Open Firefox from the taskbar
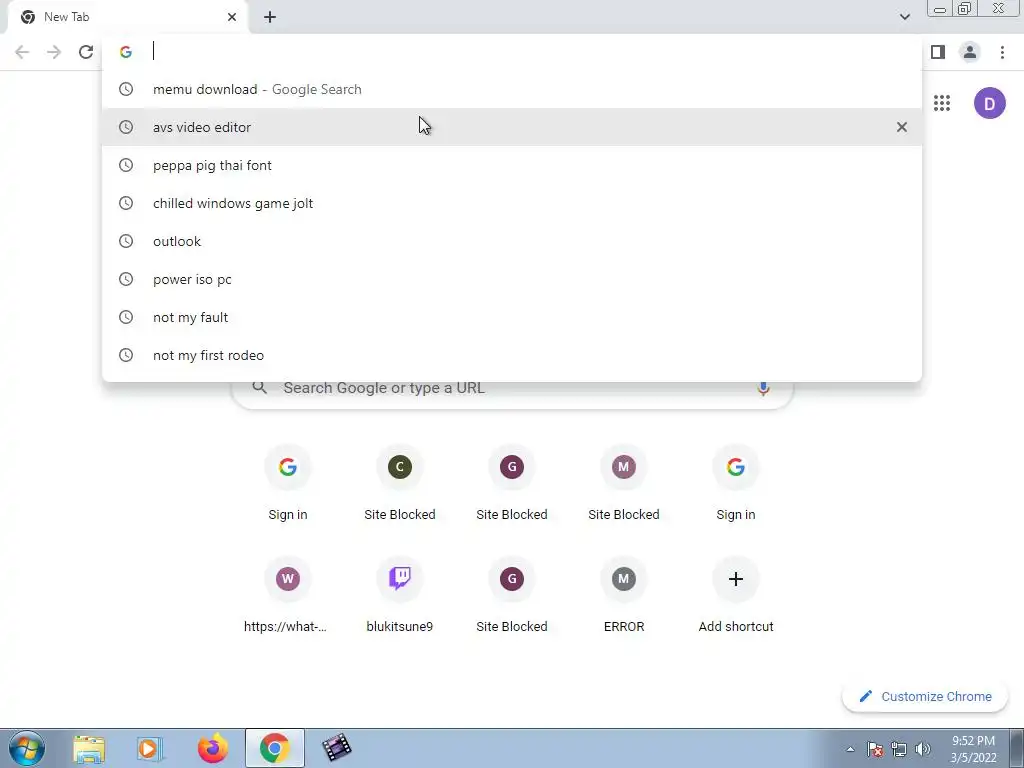The width and height of the screenshot is (1024, 768). [x=212, y=748]
